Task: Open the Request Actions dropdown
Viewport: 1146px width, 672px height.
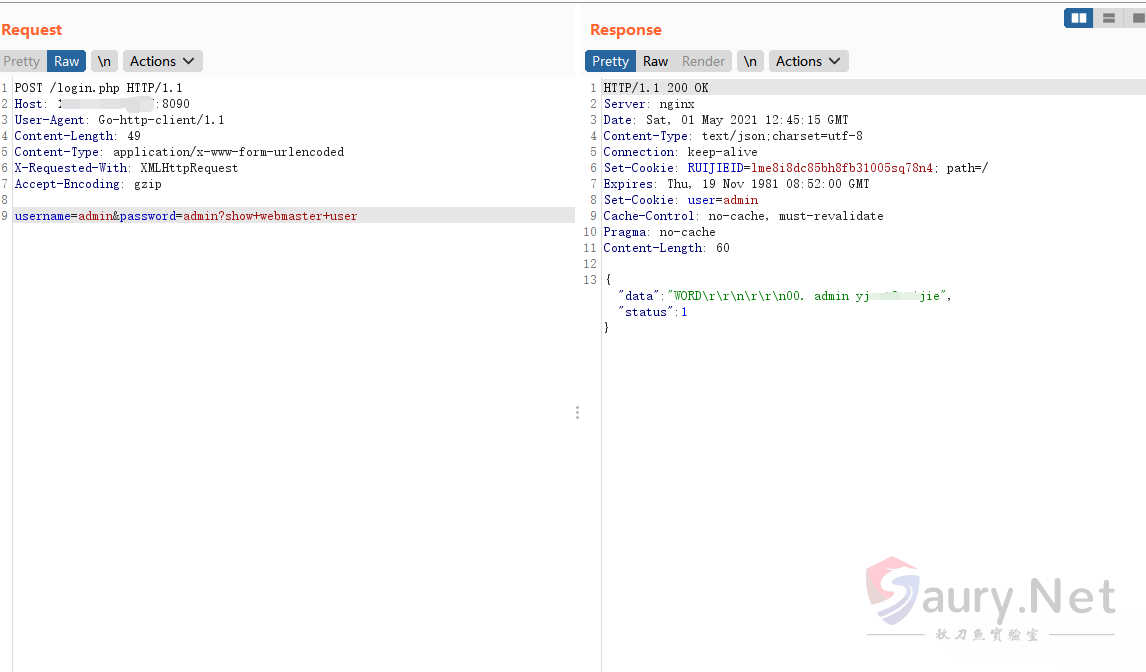Action: (x=163, y=61)
